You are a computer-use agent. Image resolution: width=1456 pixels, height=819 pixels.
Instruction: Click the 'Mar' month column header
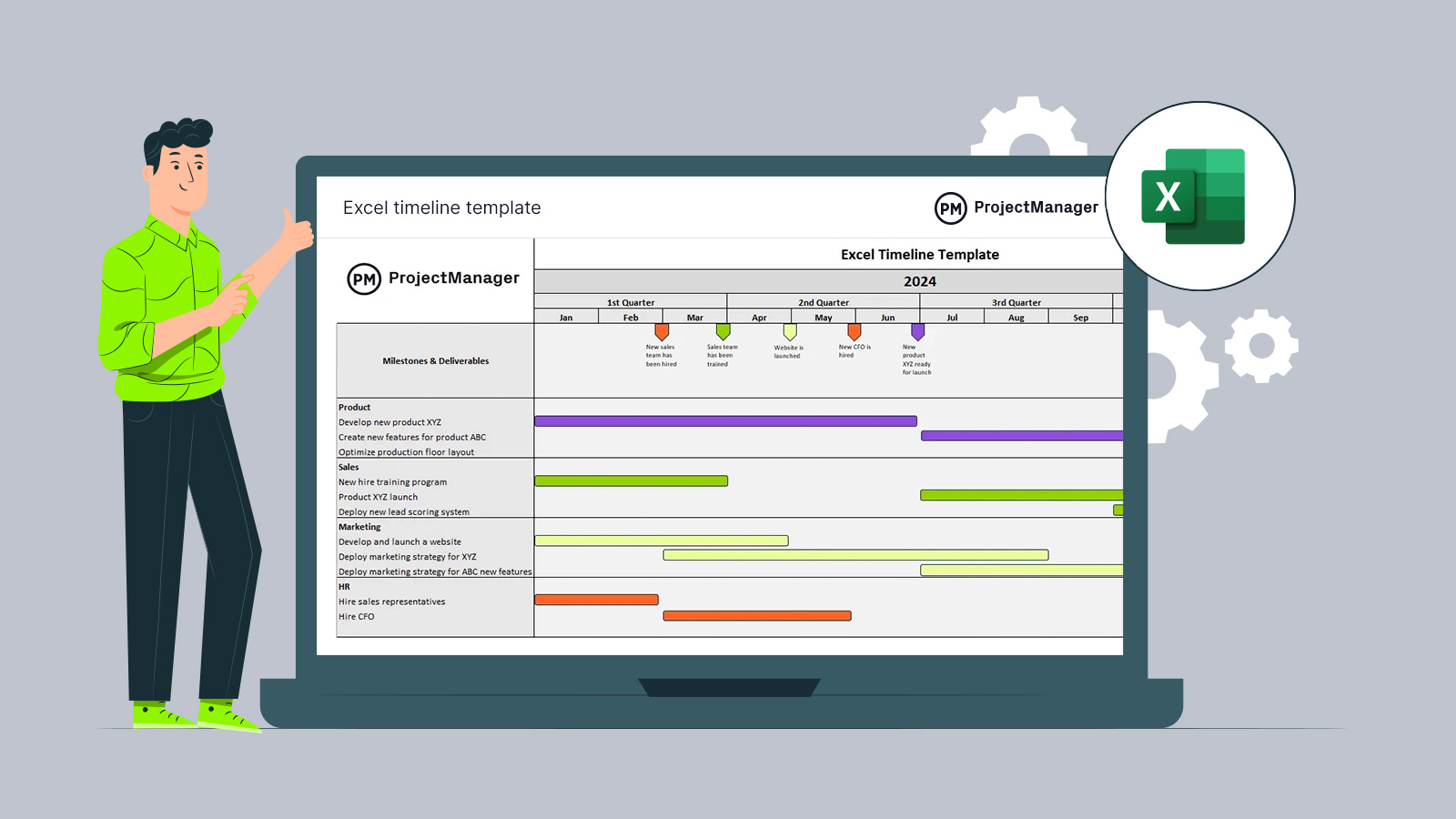pyautogui.click(x=695, y=318)
